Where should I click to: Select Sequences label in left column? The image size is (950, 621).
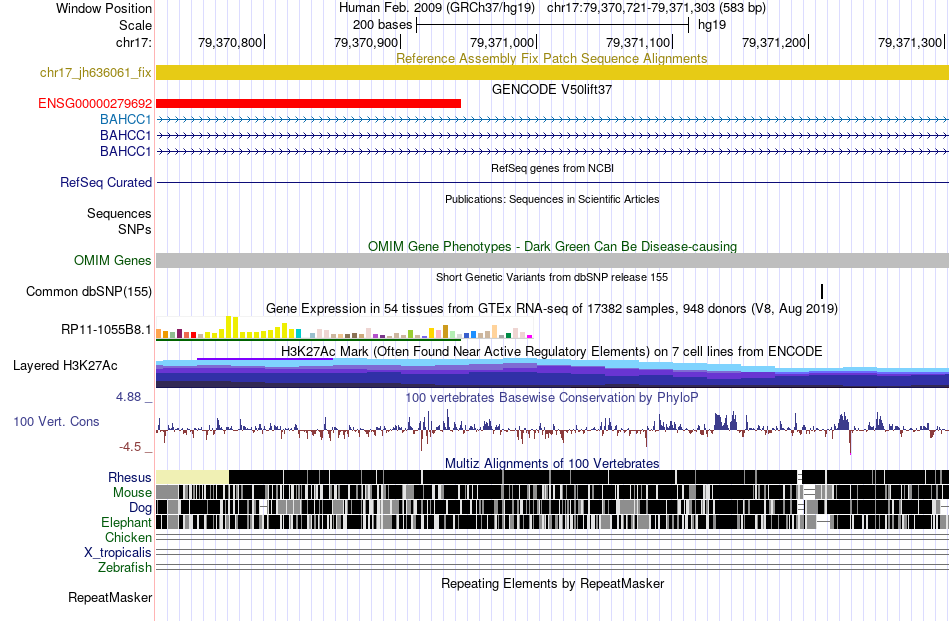click(x=119, y=213)
